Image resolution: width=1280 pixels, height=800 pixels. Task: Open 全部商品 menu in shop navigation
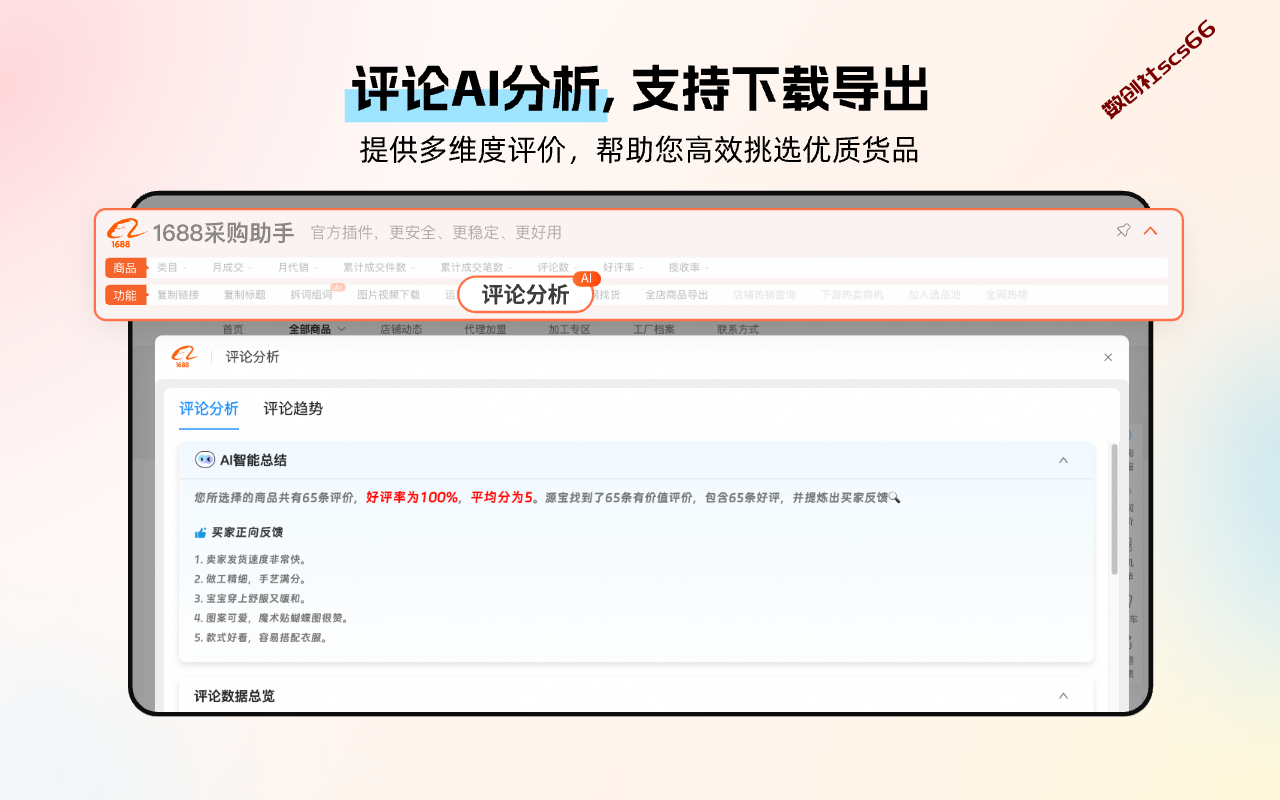[317, 329]
